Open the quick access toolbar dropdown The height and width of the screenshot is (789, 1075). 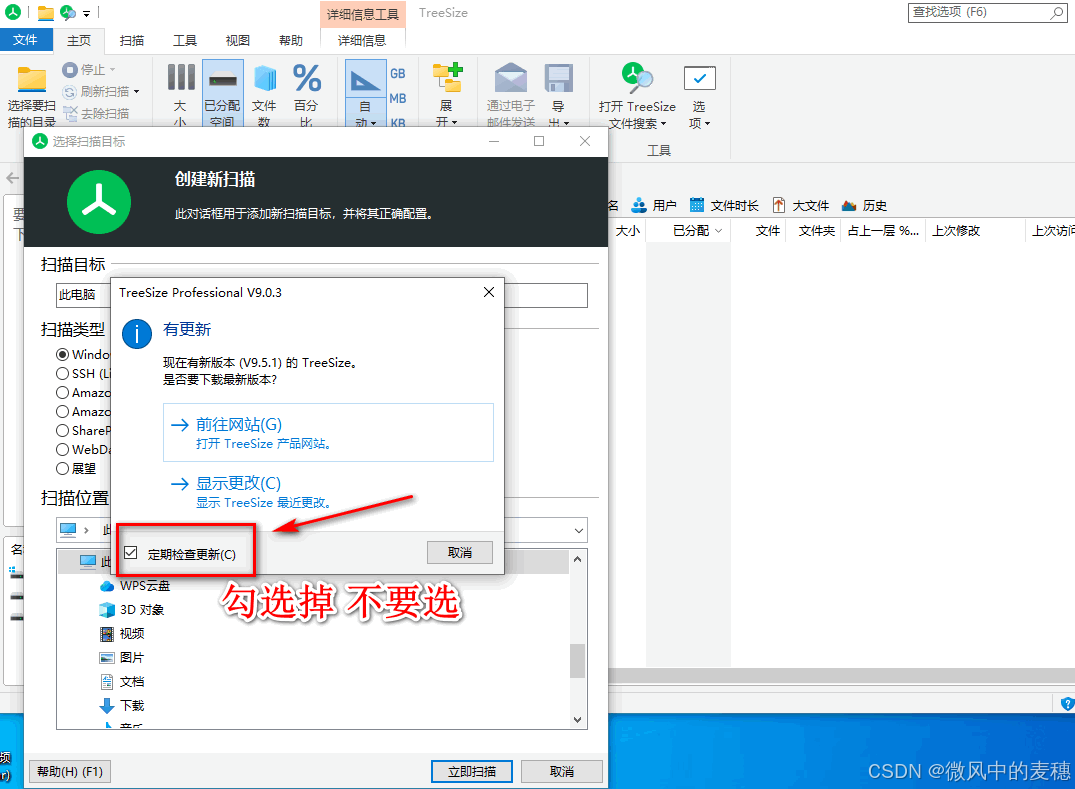86,12
